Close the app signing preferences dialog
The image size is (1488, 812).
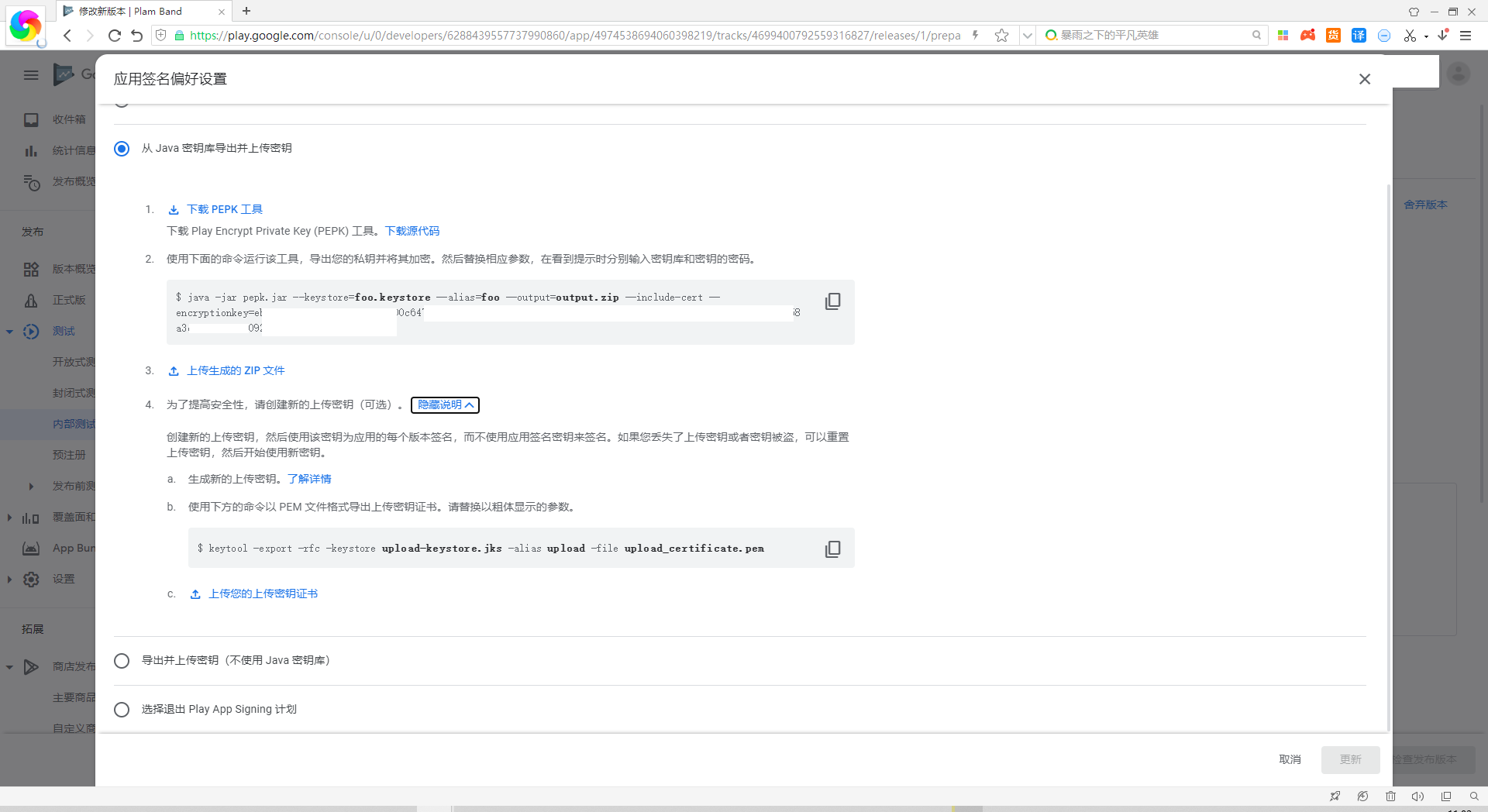pos(1365,79)
